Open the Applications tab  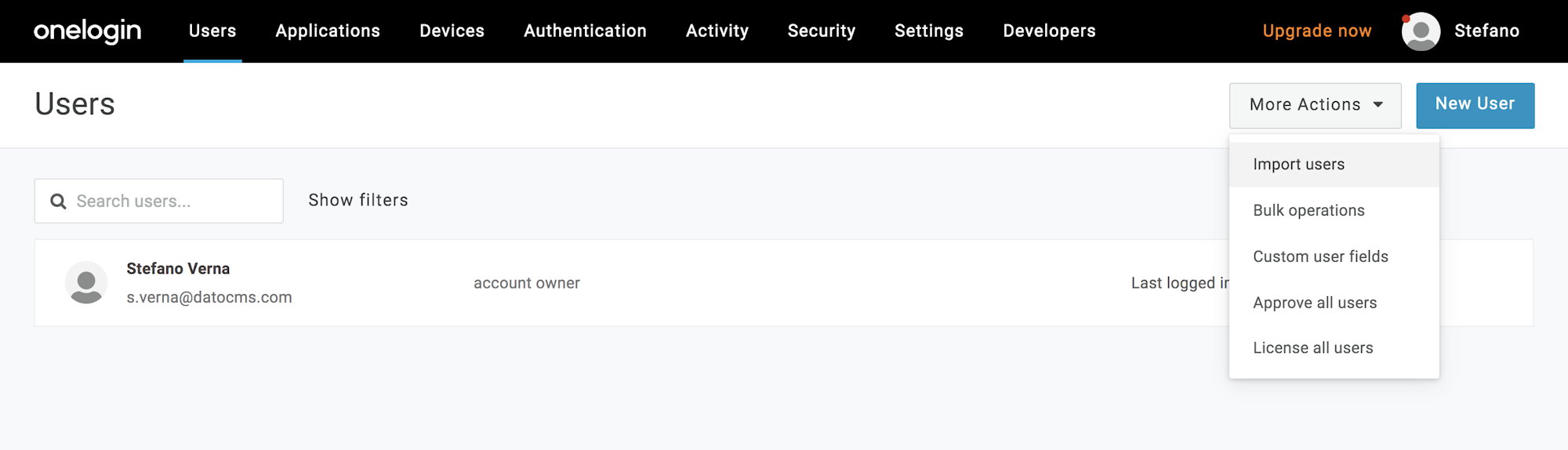click(x=328, y=31)
